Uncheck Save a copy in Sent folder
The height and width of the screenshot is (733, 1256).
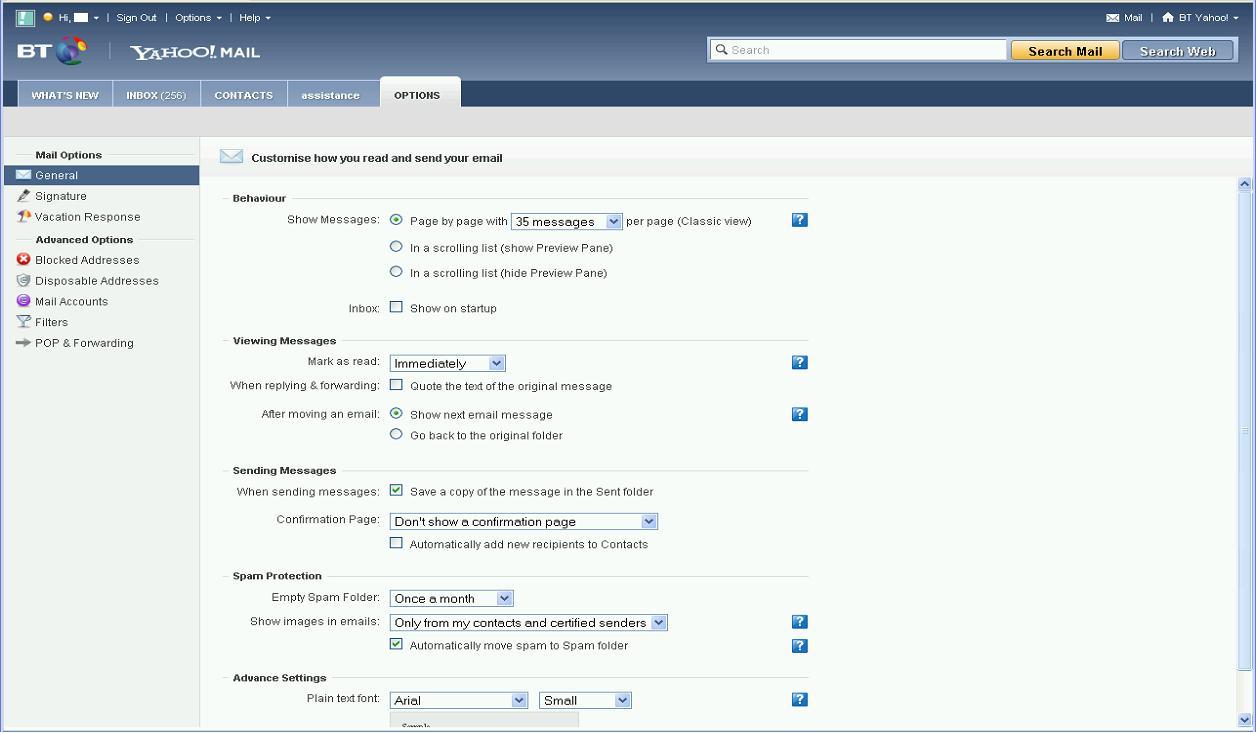pyautogui.click(x=396, y=491)
